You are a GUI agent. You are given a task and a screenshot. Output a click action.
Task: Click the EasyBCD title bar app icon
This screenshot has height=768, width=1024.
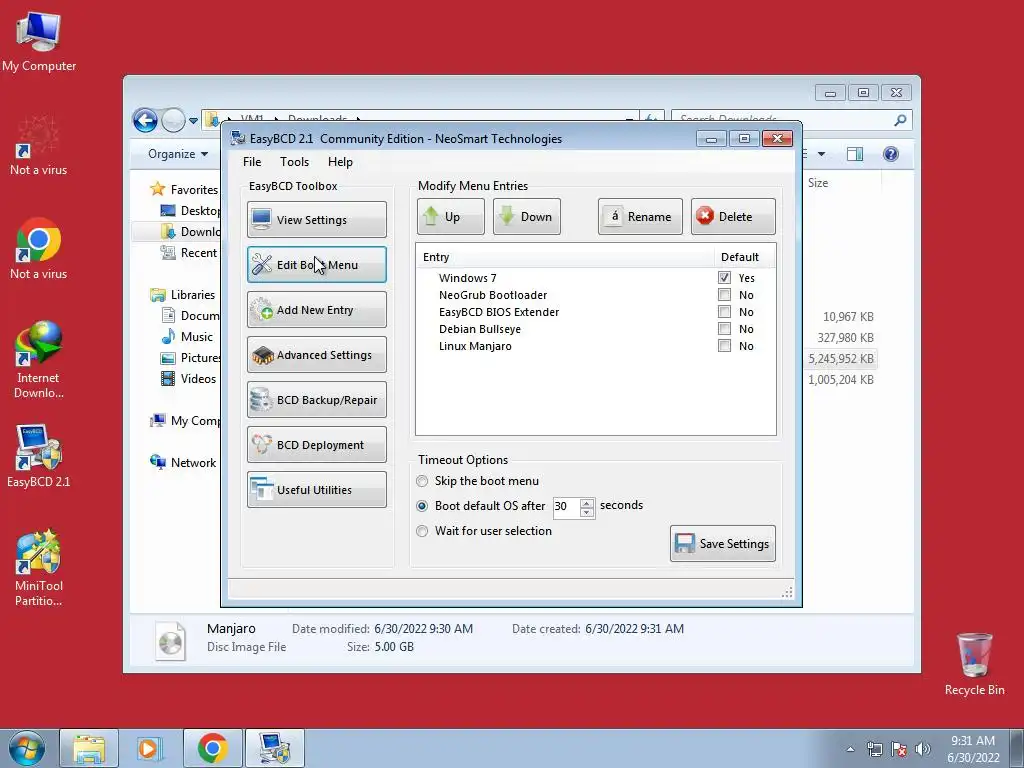point(238,138)
